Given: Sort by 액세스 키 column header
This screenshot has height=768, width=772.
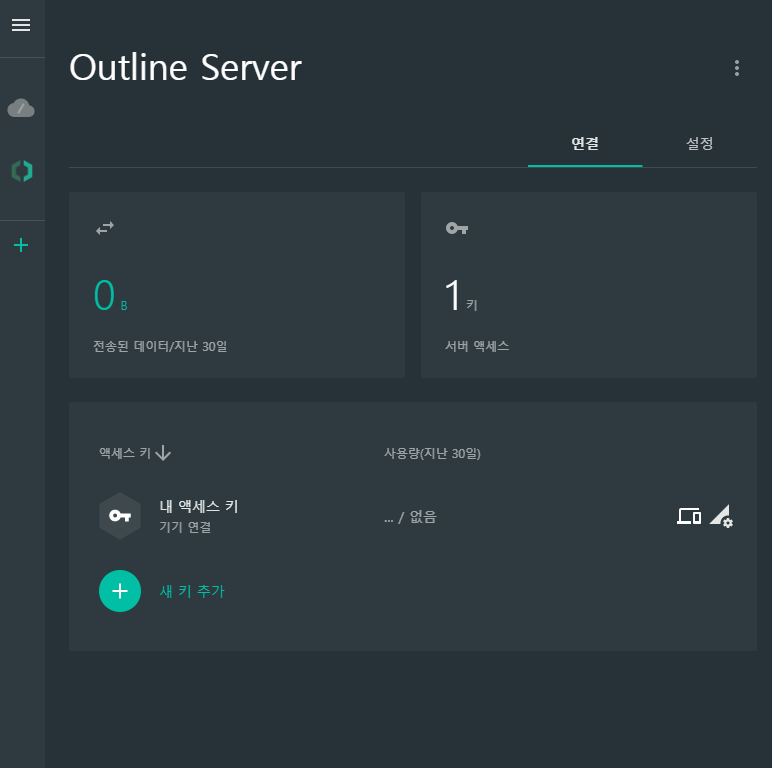Looking at the screenshot, I should coord(125,453).
